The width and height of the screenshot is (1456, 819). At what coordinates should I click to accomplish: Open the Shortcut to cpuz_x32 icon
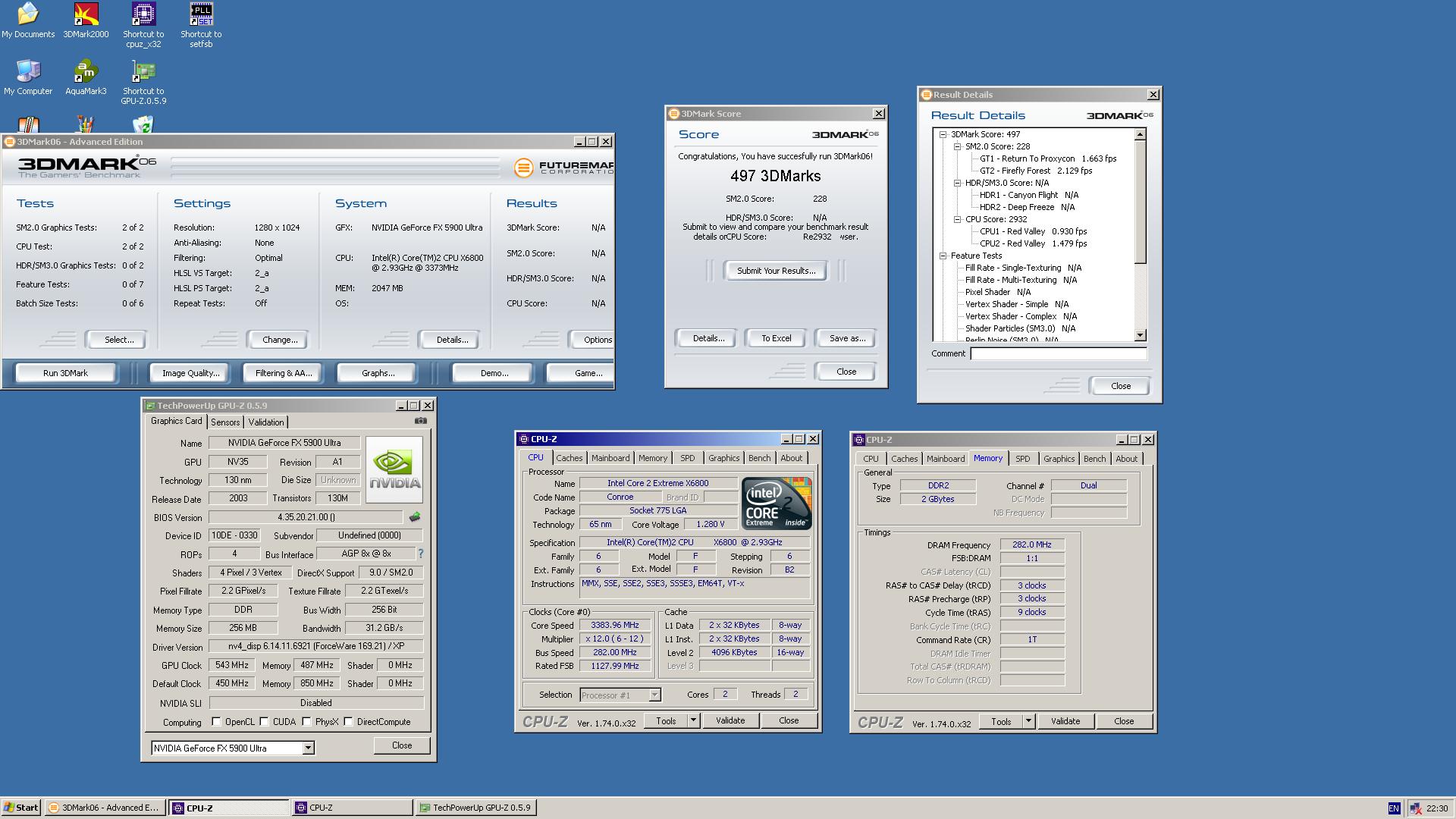[x=143, y=25]
